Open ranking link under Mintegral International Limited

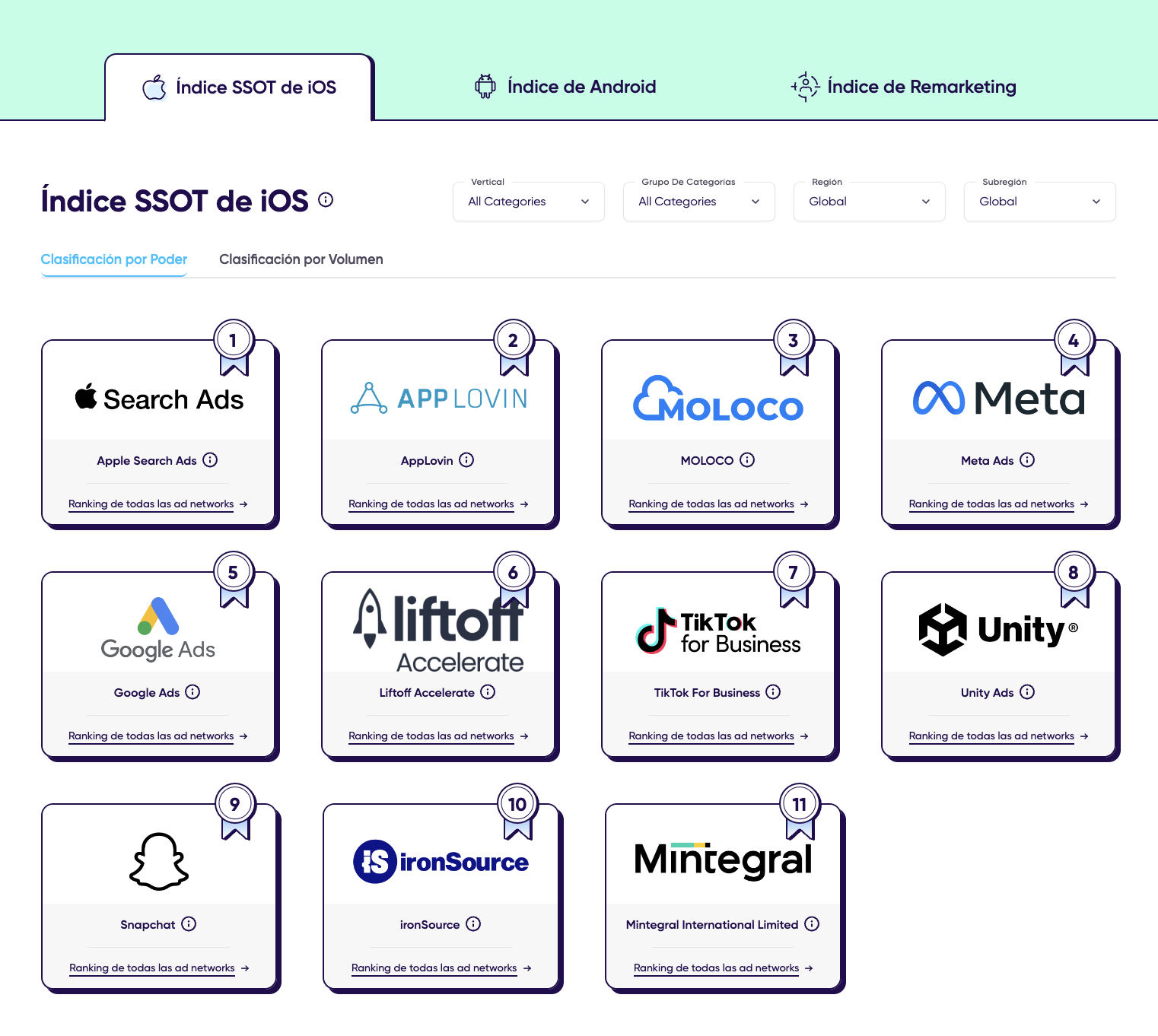tap(724, 968)
